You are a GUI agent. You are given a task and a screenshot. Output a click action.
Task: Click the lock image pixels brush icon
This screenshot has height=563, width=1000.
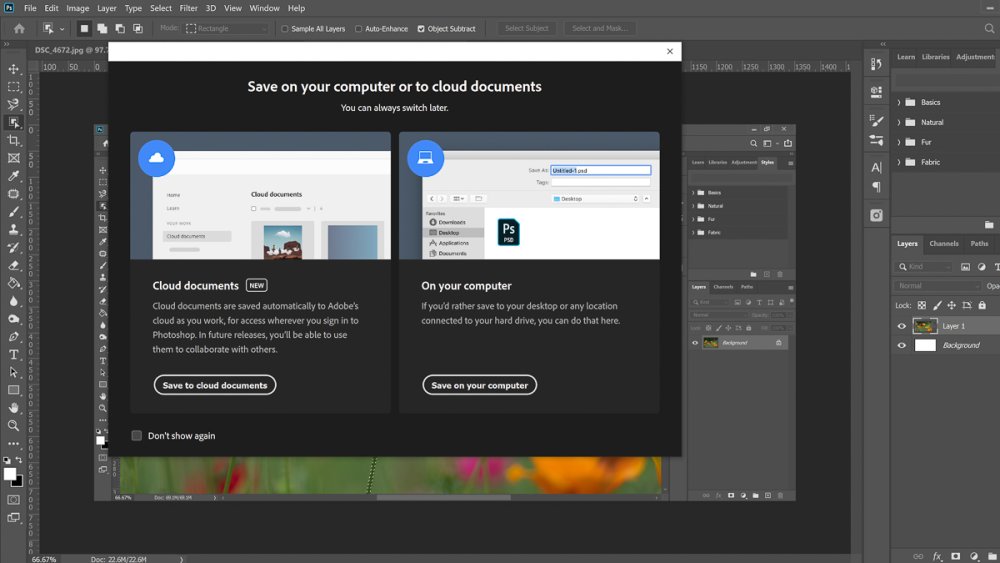coord(937,305)
